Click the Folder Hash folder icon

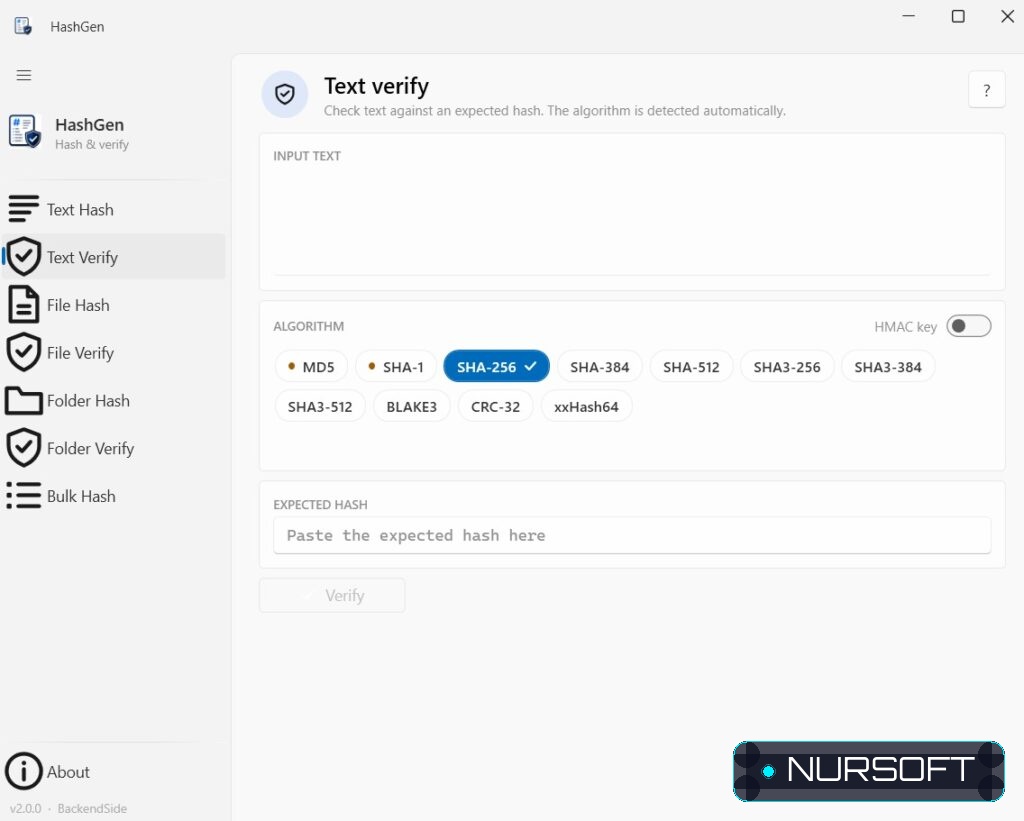pyautogui.click(x=24, y=400)
